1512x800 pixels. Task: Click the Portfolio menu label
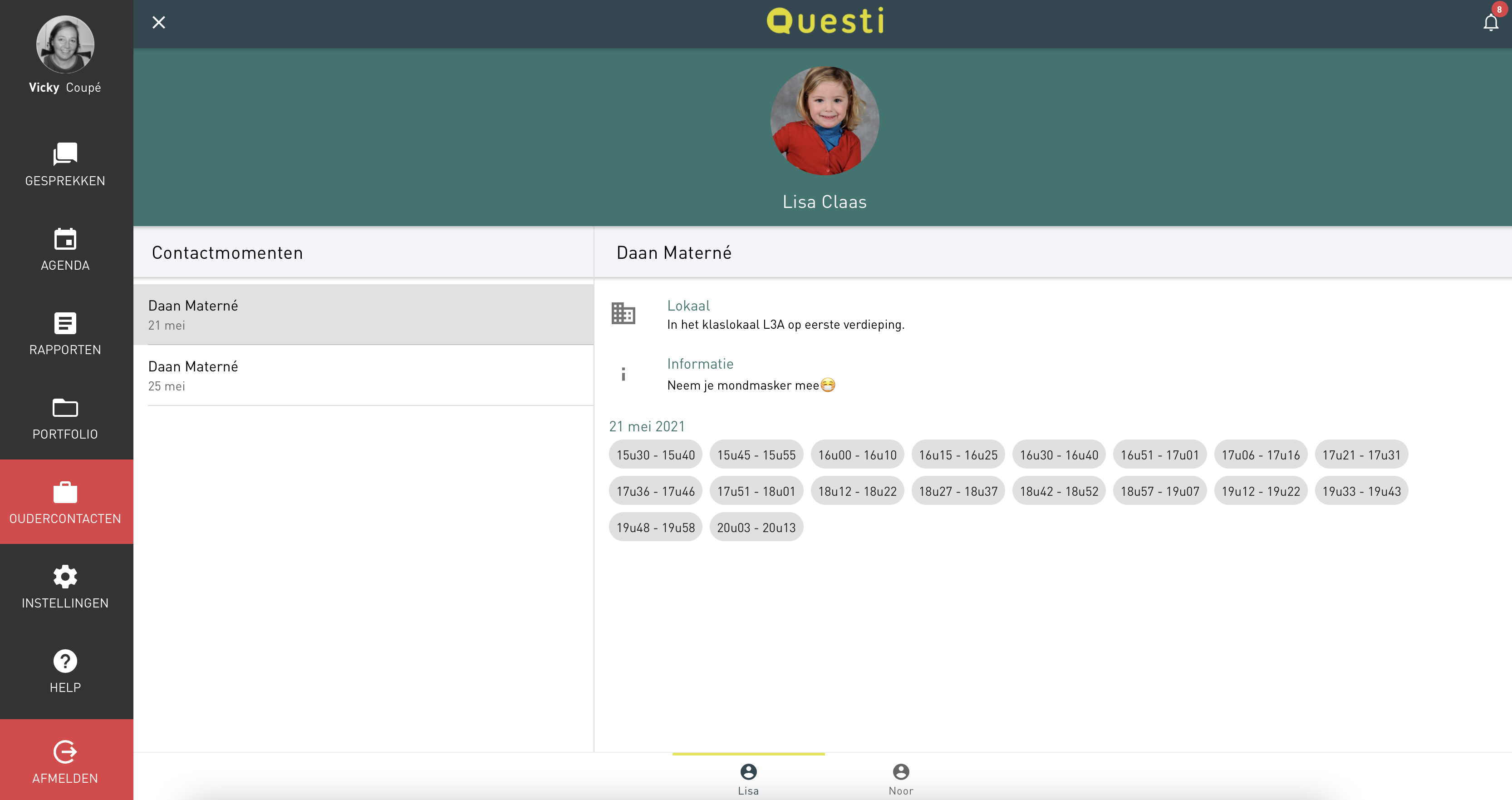(65, 434)
